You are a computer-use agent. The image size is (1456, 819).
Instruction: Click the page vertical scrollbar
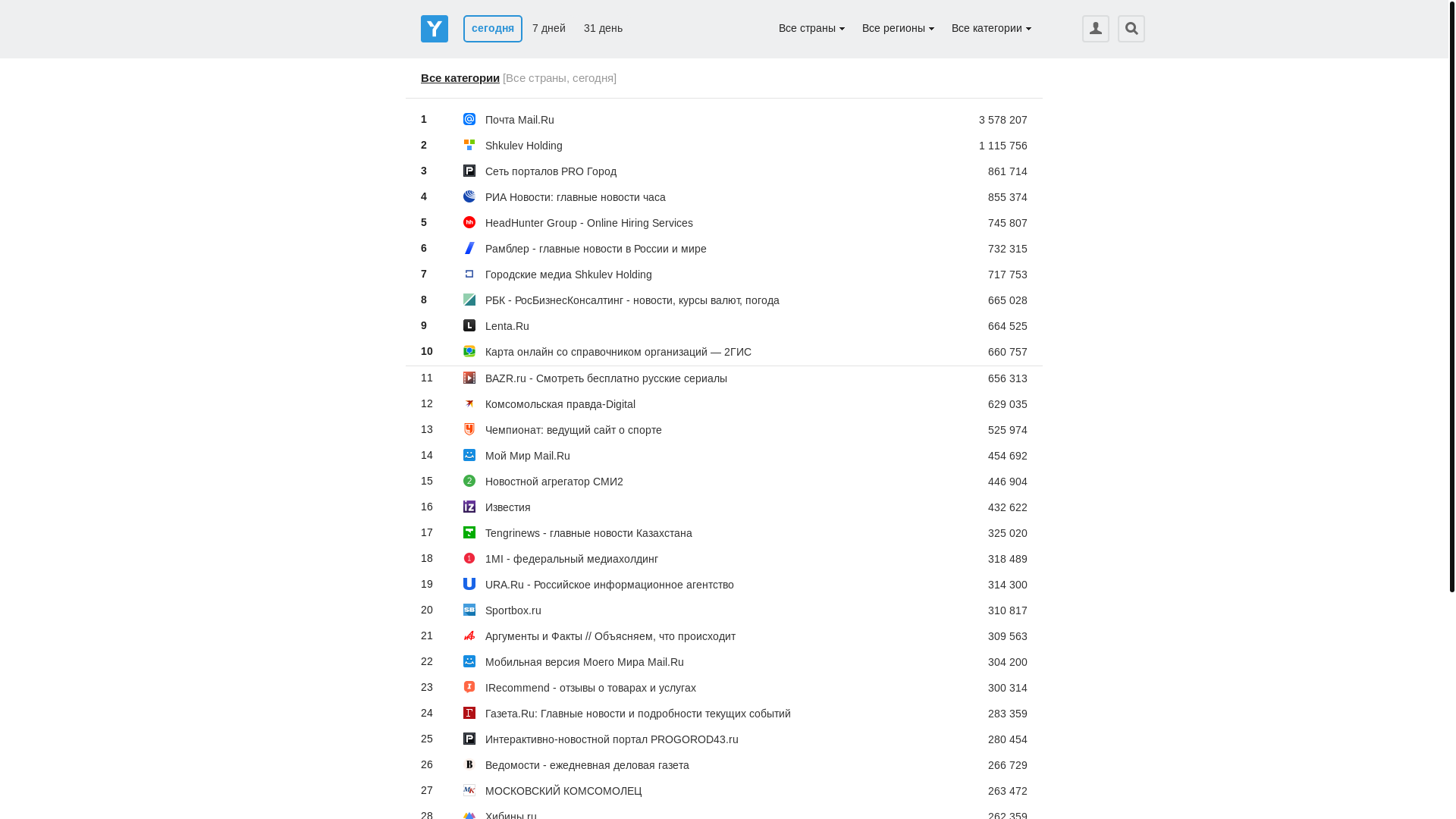click(1451, 296)
